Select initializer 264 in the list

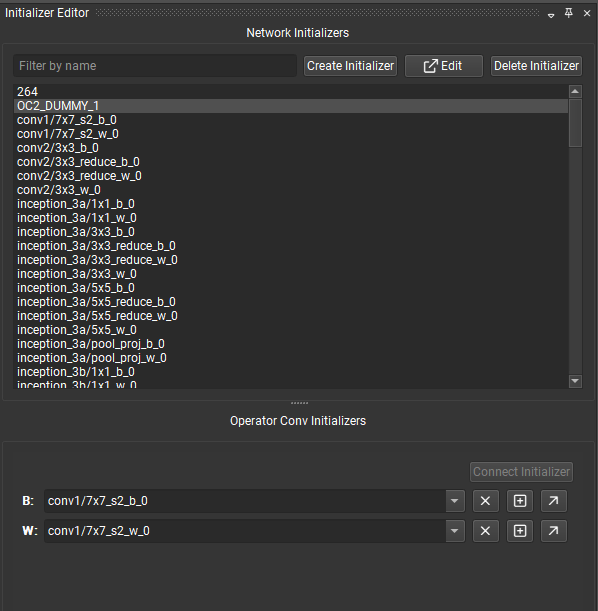[x=291, y=92]
